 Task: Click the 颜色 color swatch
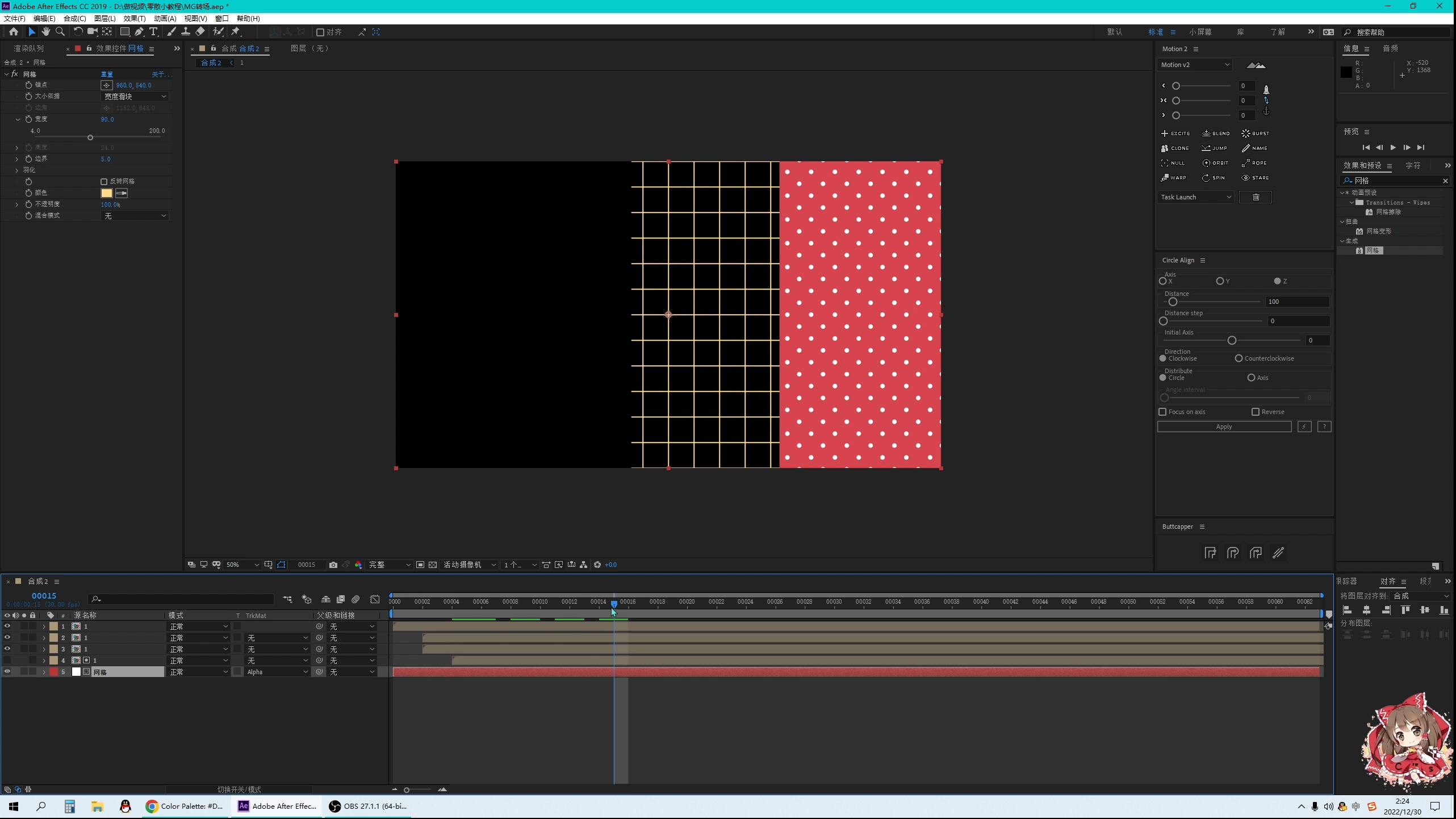pyautogui.click(x=106, y=193)
